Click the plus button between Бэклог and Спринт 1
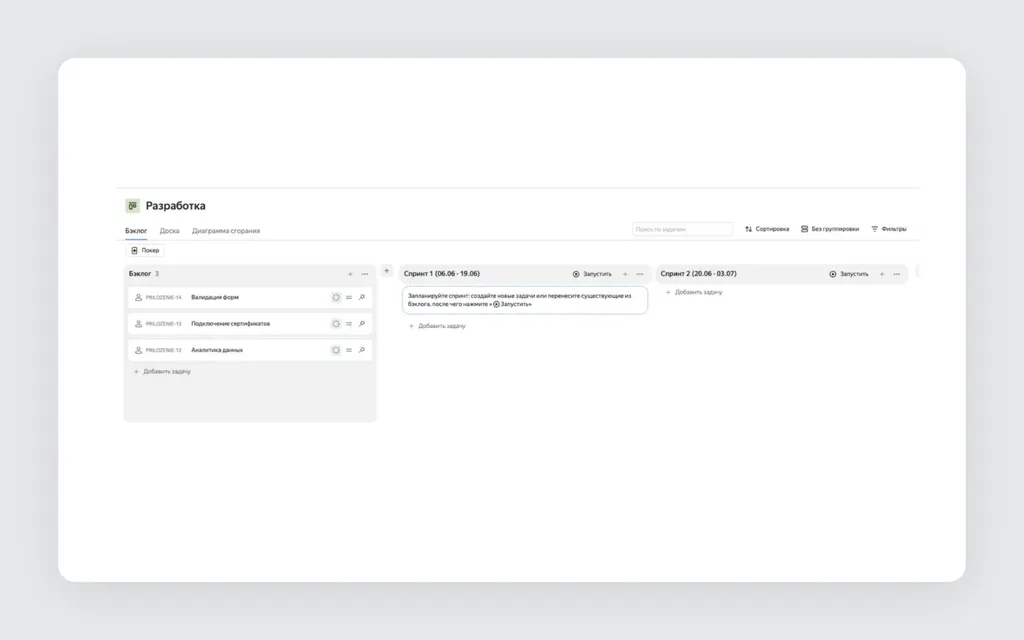Screen dimensions: 1024x640 (387, 270)
